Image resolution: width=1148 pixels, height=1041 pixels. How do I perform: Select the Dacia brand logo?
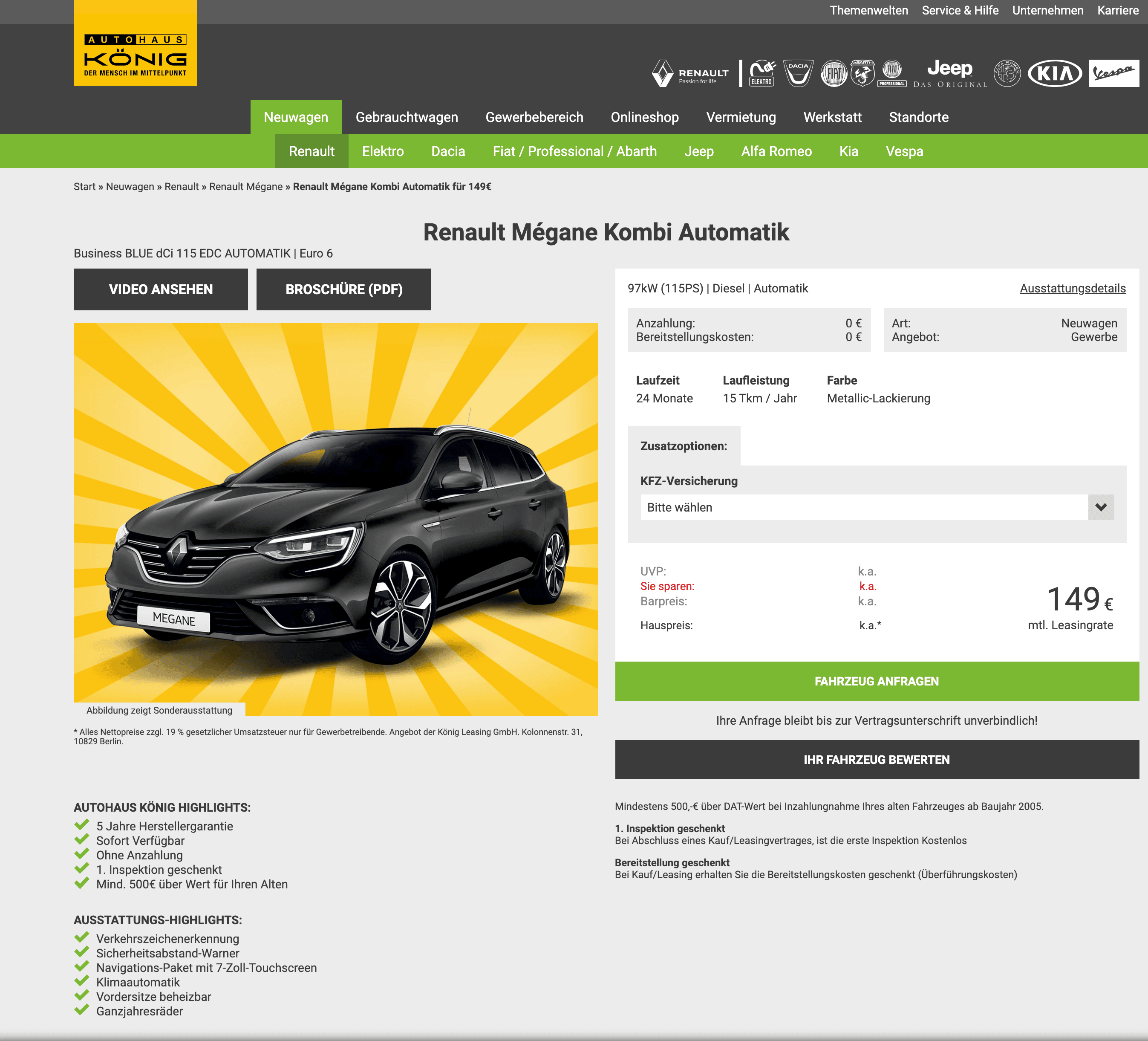pos(799,73)
